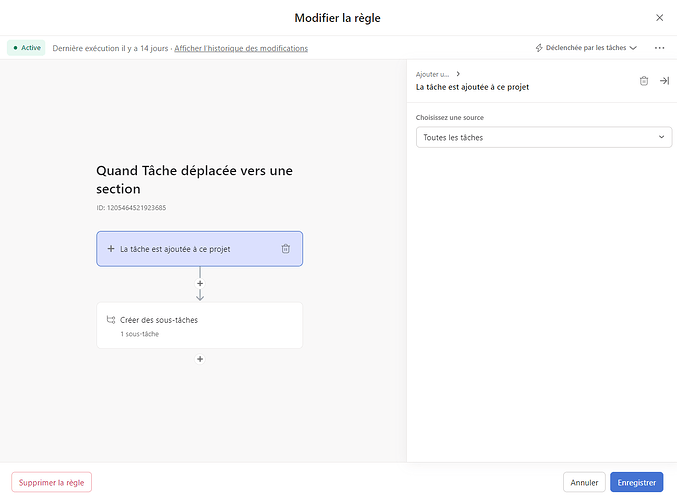Viewport: 677px width, 500px height.
Task: Open the Créer des sous-tâches action card
Action: 199,326
